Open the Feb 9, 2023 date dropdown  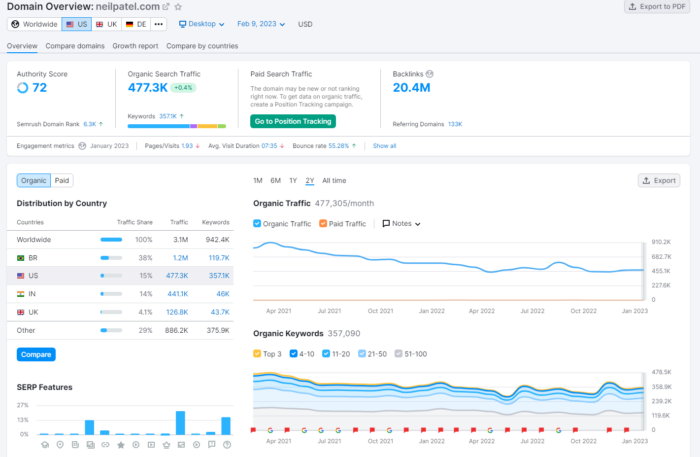click(x=261, y=24)
